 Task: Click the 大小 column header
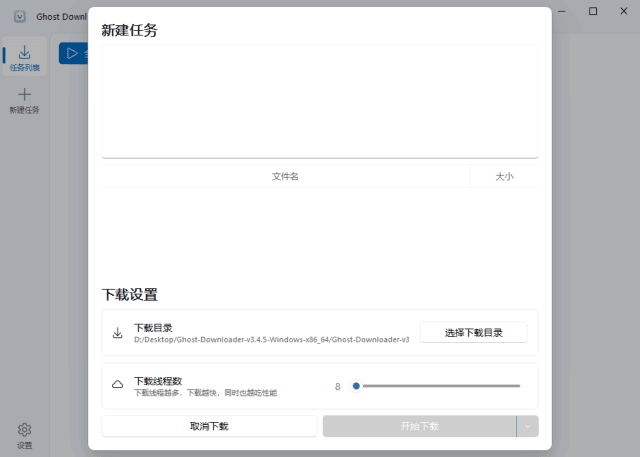[x=504, y=176]
